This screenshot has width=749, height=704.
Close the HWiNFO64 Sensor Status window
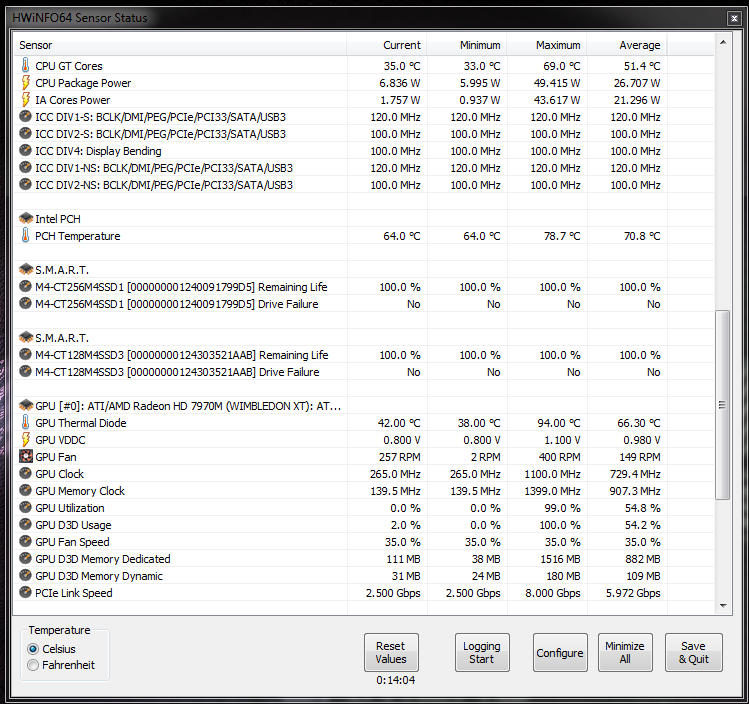(x=734, y=18)
